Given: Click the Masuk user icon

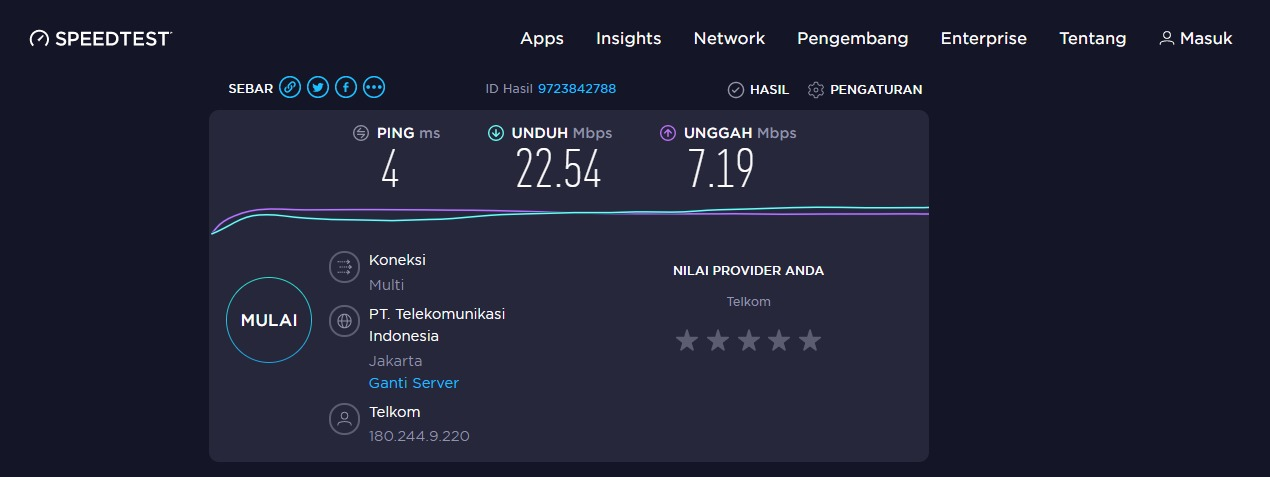Looking at the screenshot, I should coord(1166,39).
